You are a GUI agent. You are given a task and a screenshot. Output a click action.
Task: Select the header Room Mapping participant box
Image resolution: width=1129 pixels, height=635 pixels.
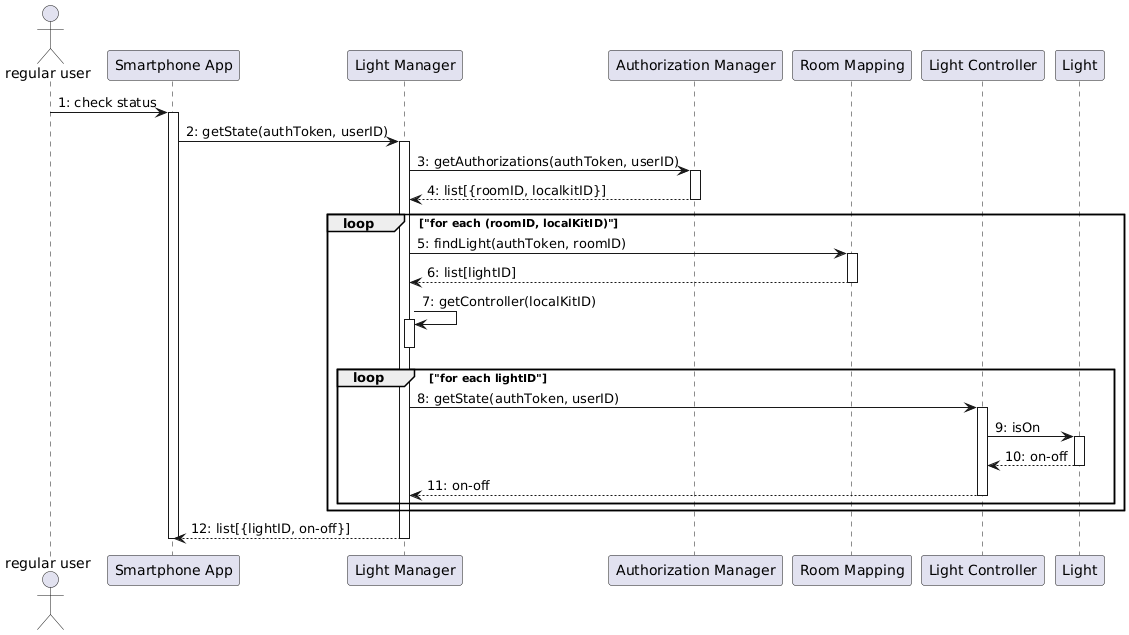pyautogui.click(x=851, y=66)
